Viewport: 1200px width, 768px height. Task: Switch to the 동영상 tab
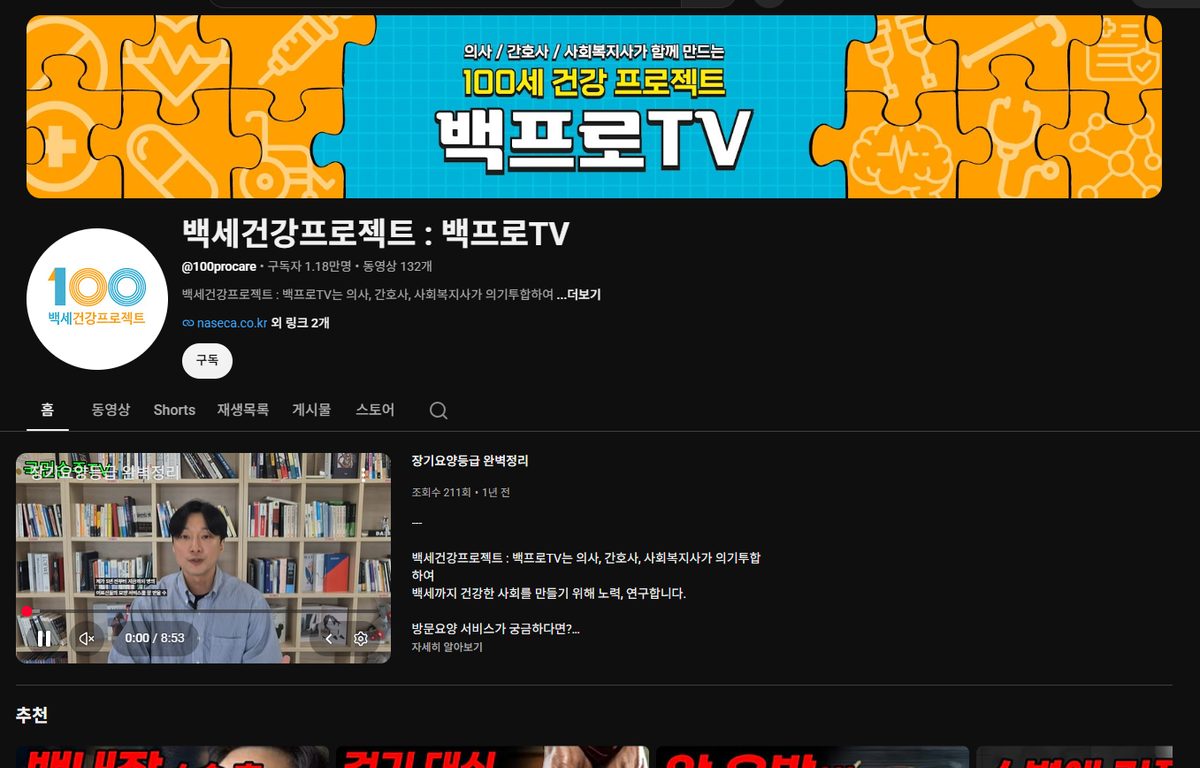(x=111, y=410)
